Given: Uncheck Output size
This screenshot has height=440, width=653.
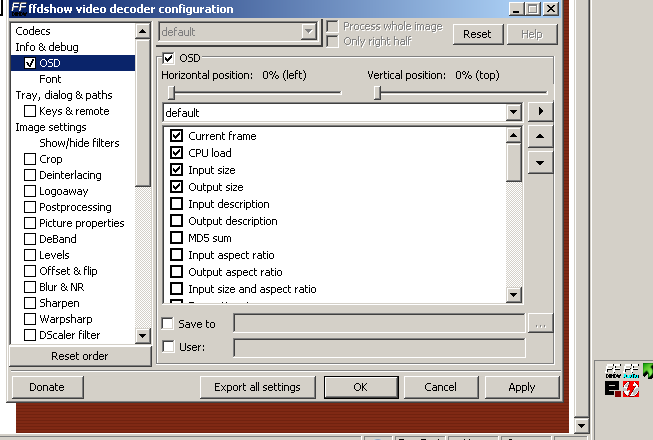Looking at the screenshot, I should (177, 186).
